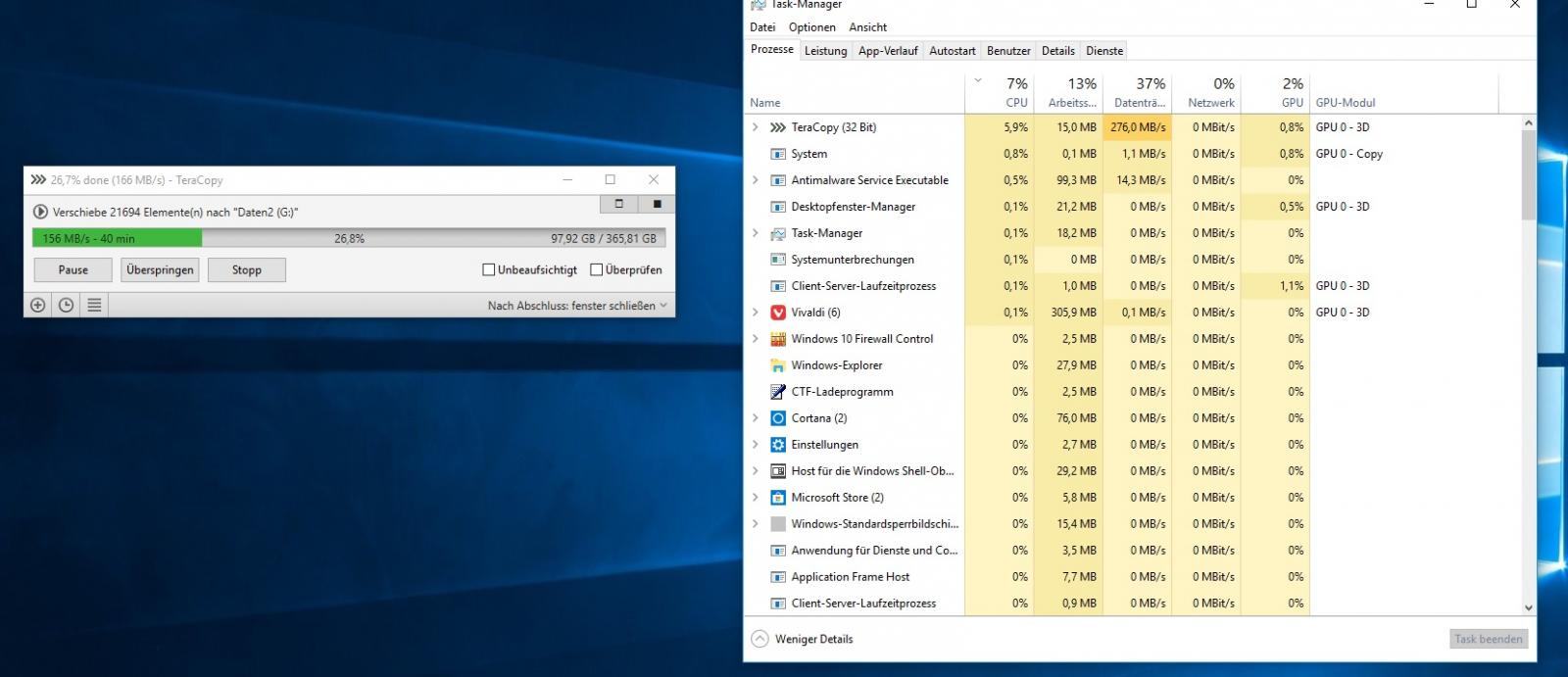Screen dimensions: 1568x677
Task: Open the Nach Abschluss dropdown
Action: click(x=577, y=306)
